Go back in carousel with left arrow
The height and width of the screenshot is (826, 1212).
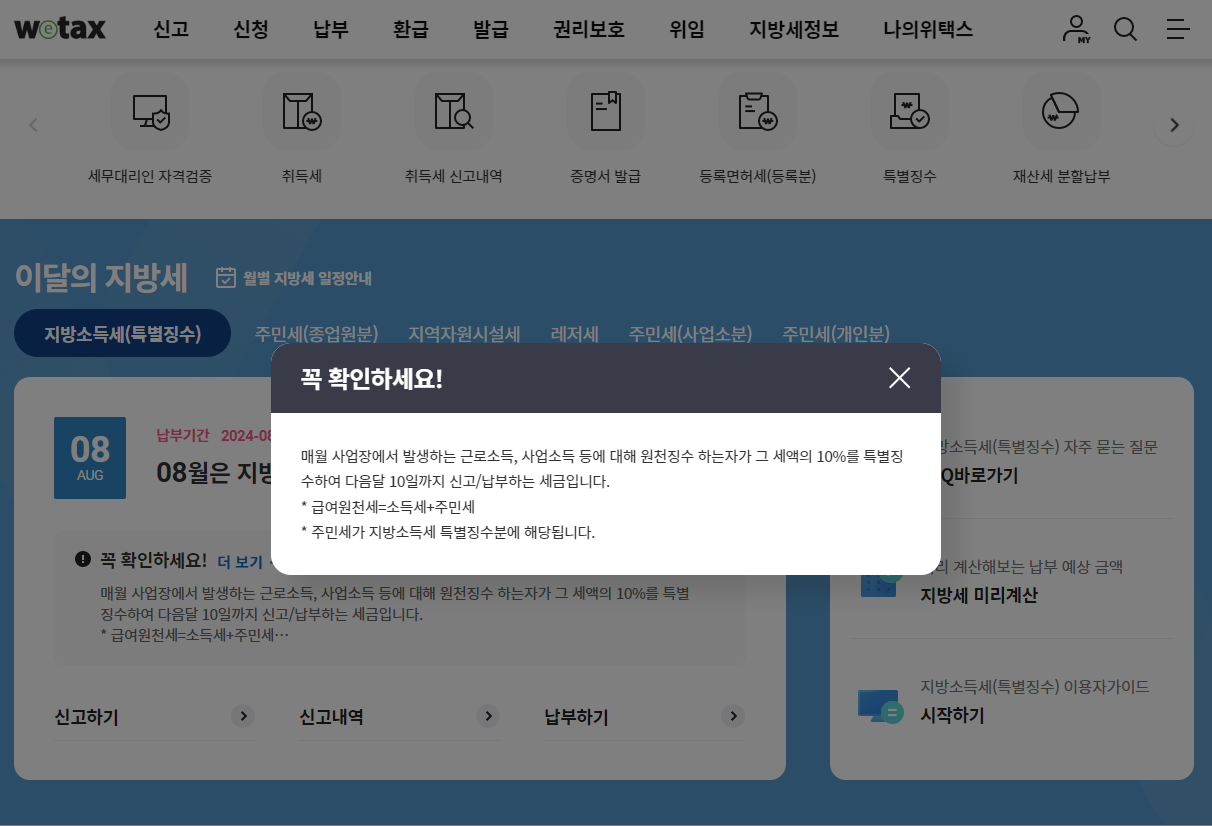tap(33, 124)
